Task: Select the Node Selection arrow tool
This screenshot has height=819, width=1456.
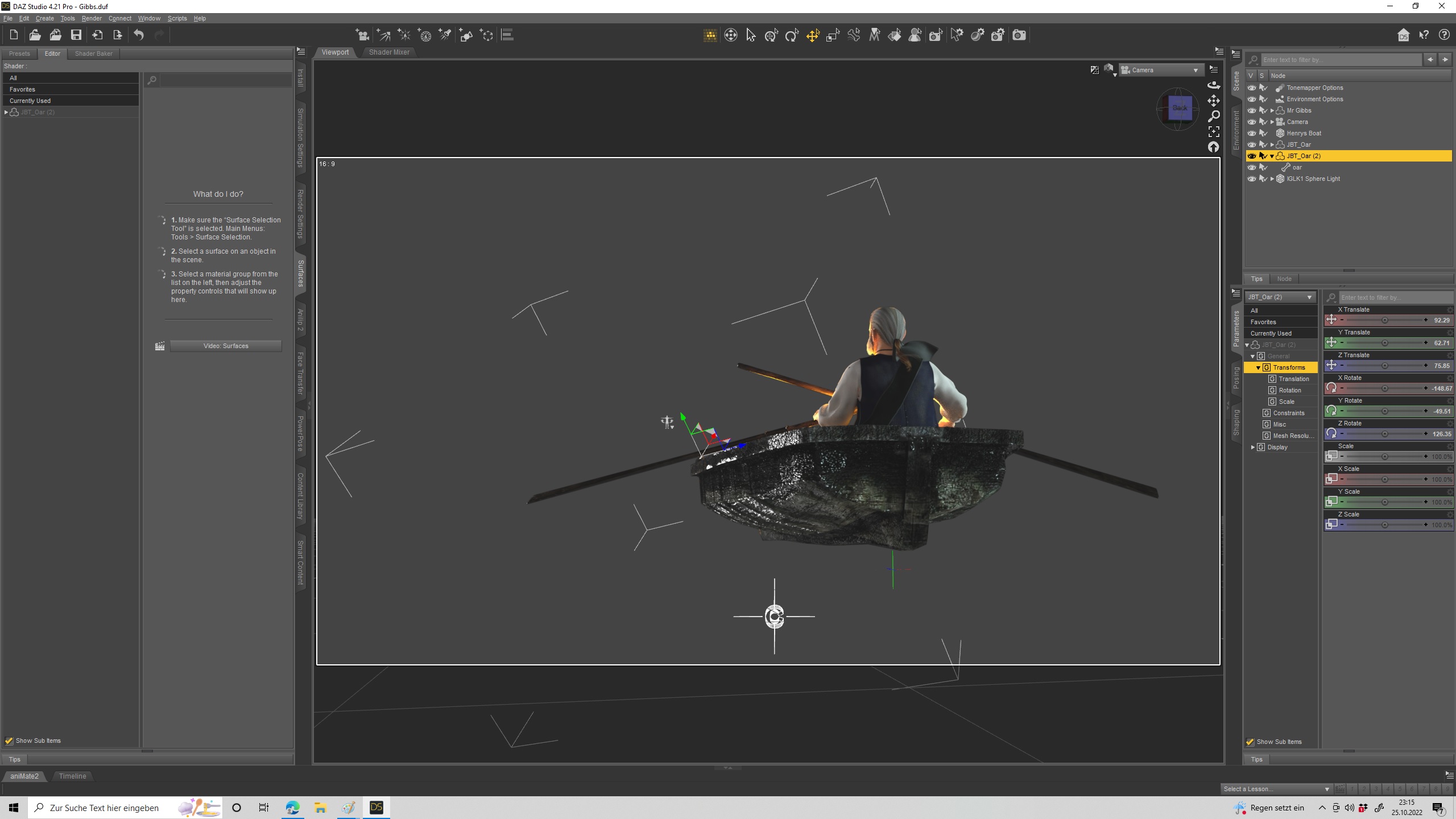Action: 751,35
